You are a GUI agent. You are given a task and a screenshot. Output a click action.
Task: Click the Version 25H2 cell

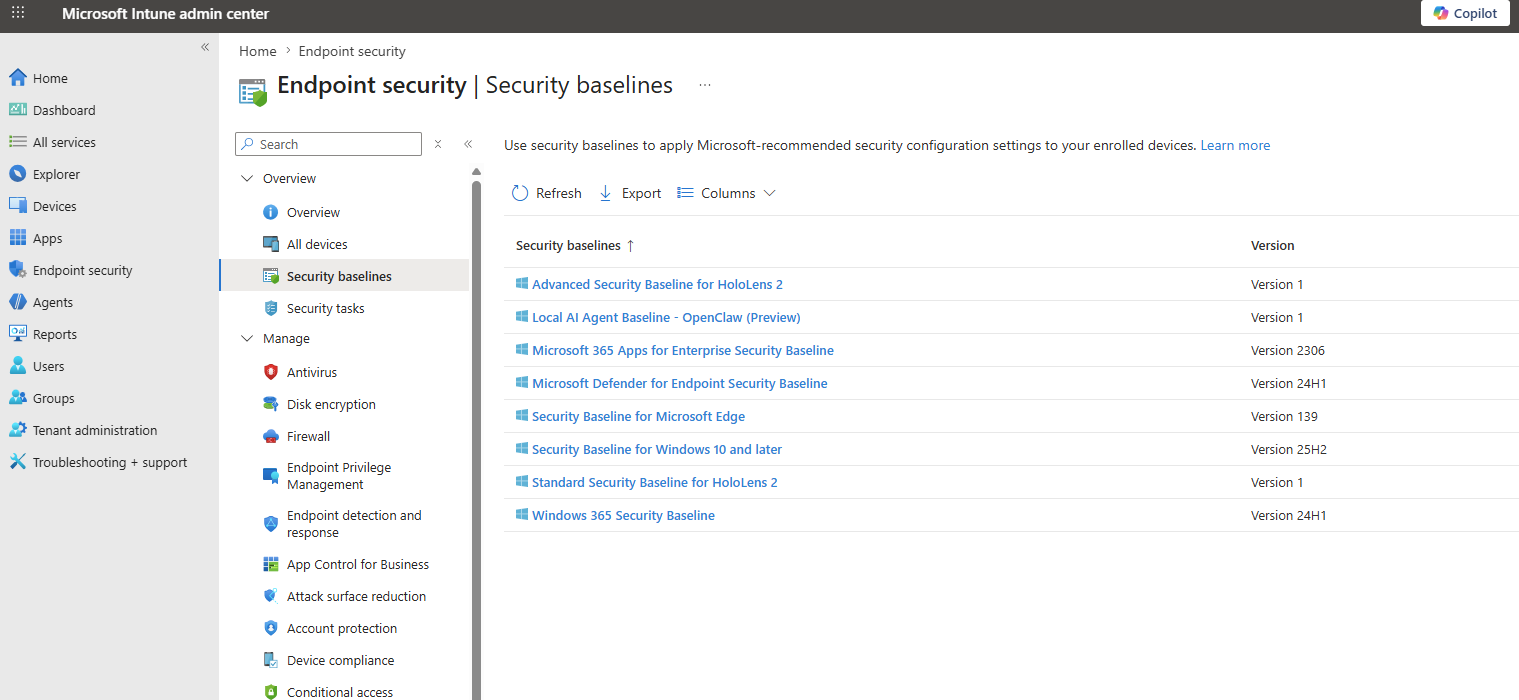[1289, 449]
